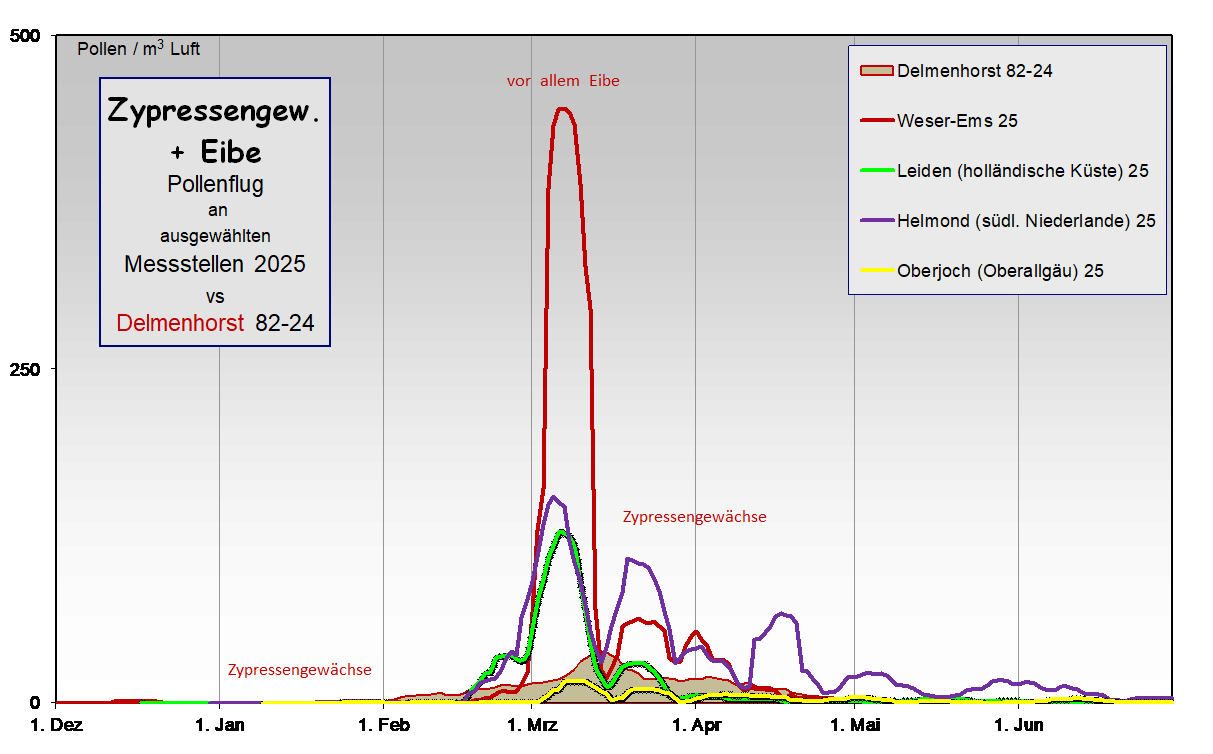Click the 'Pollen / m3 Luft' axis title

138,48
